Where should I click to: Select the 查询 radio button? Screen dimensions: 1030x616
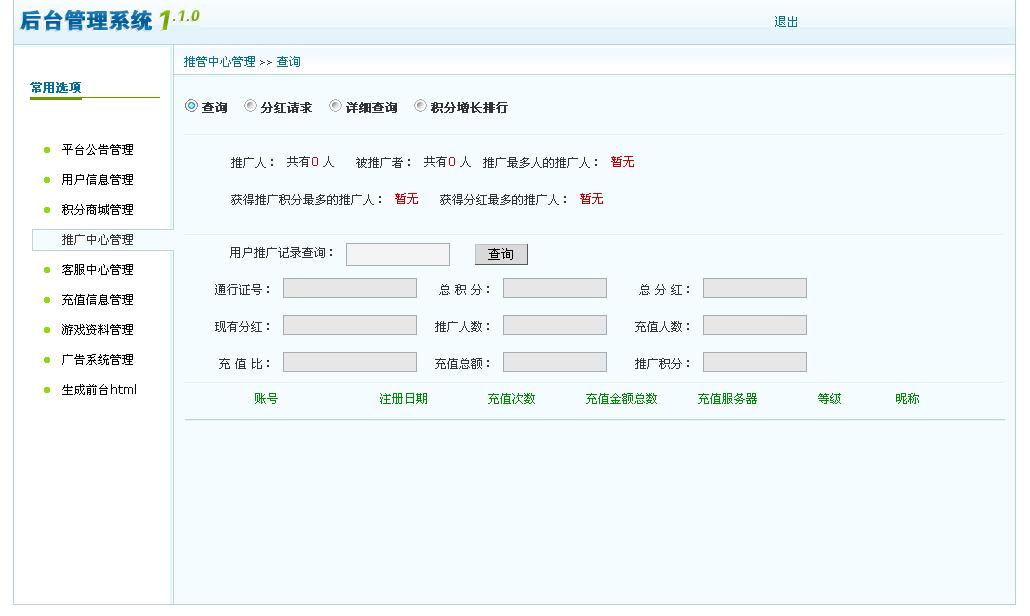coord(192,106)
